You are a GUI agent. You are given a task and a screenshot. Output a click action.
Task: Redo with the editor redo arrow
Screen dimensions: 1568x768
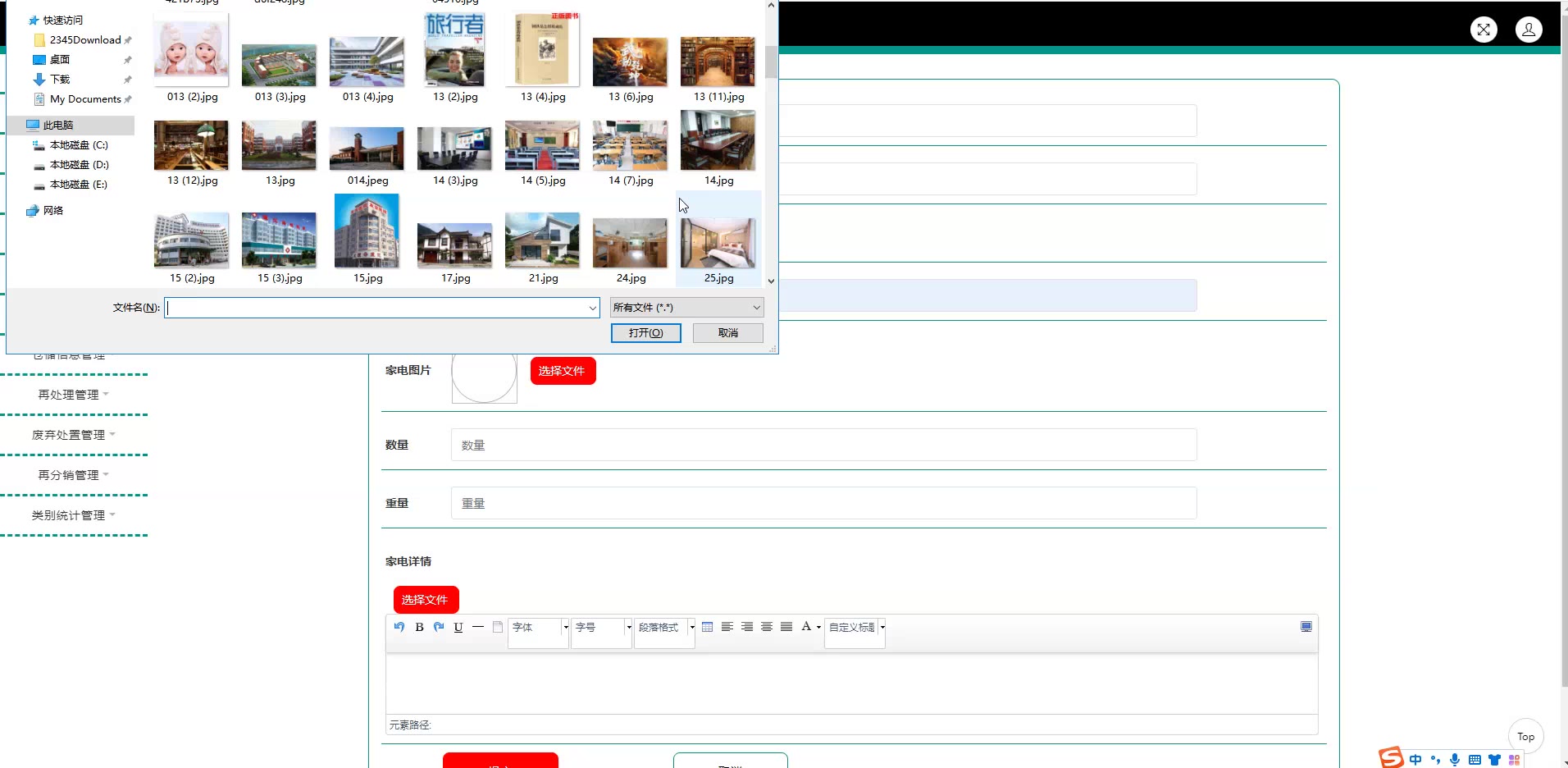pos(439,627)
